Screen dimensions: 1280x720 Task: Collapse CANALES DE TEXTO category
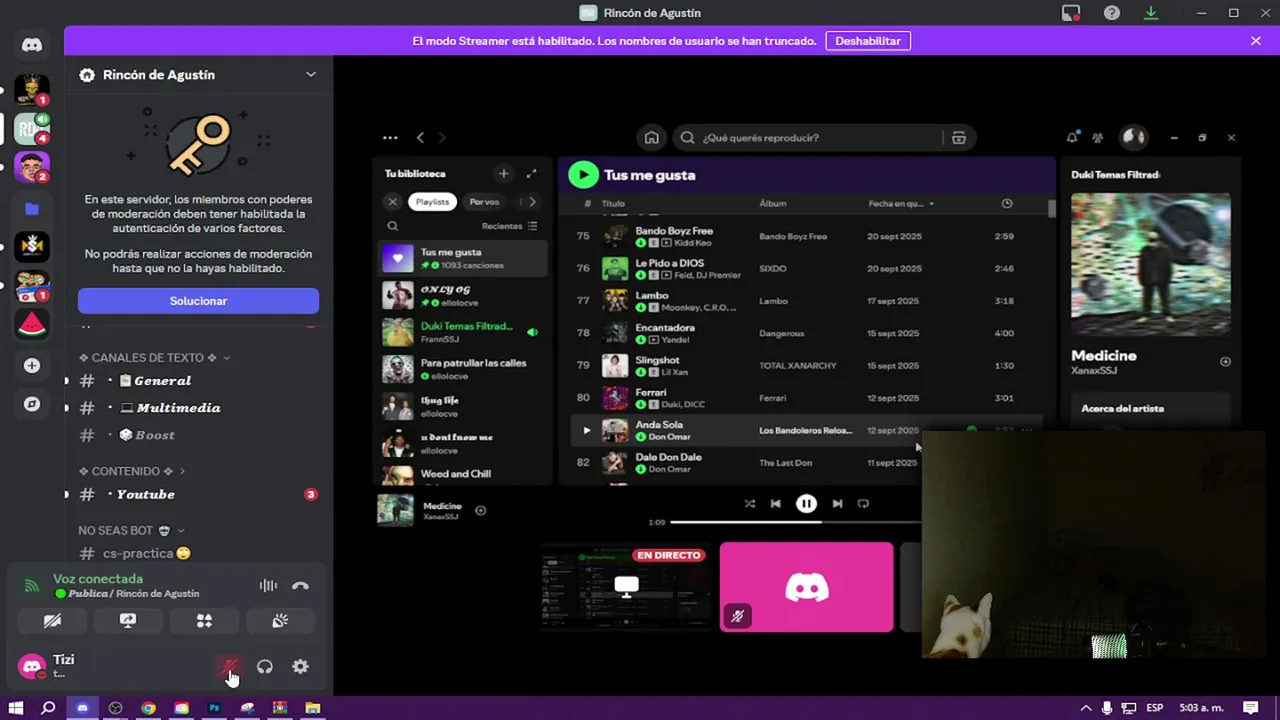[x=155, y=358]
